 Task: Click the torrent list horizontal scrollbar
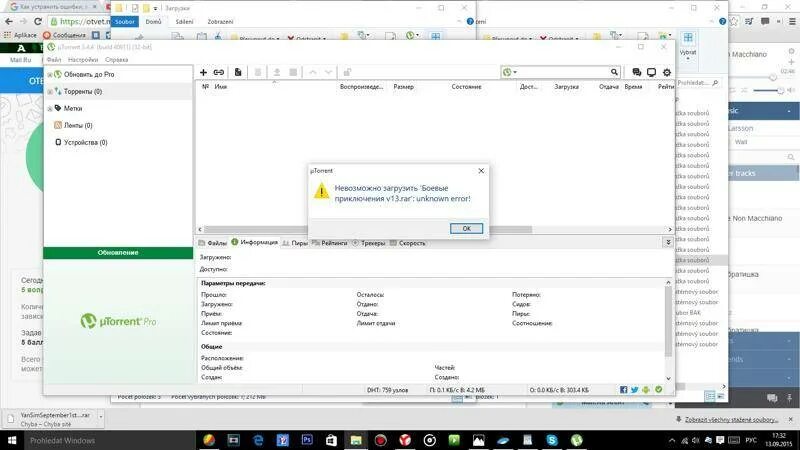pyautogui.click(x=367, y=230)
